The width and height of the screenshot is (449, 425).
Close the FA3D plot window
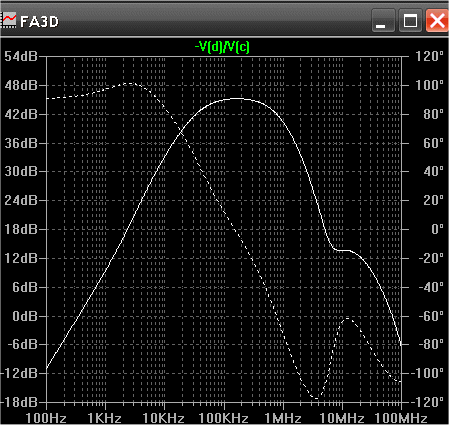coord(437,21)
